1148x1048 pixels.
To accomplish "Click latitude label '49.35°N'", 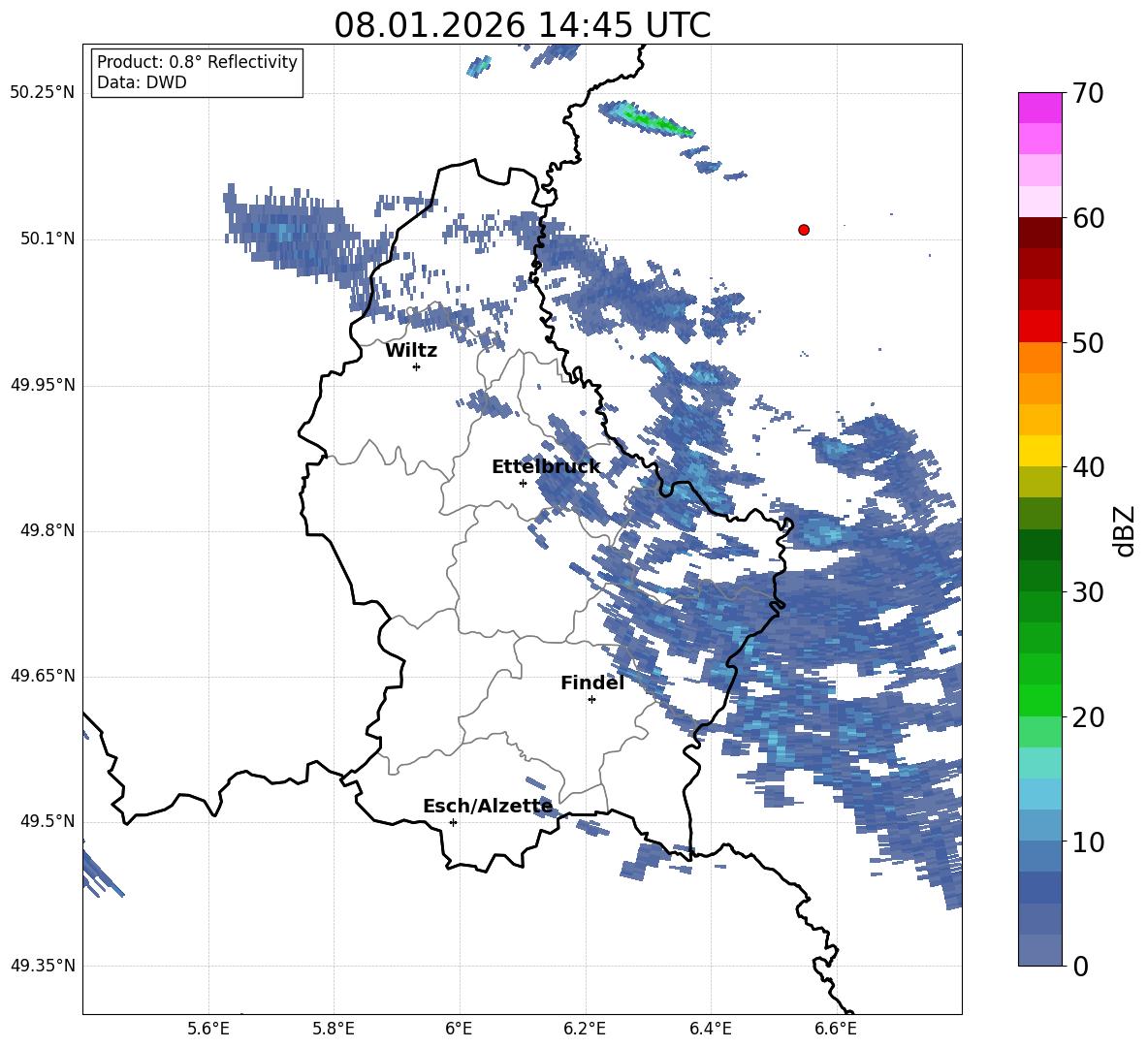I will tap(43, 966).
